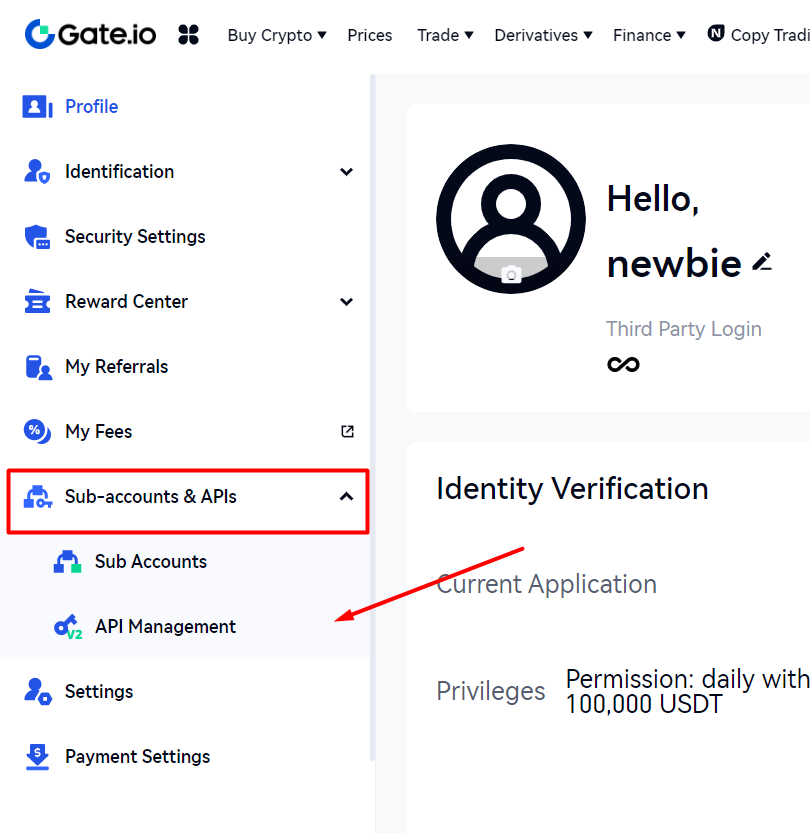Collapse Sub-accounts & APIs section

tap(346, 497)
